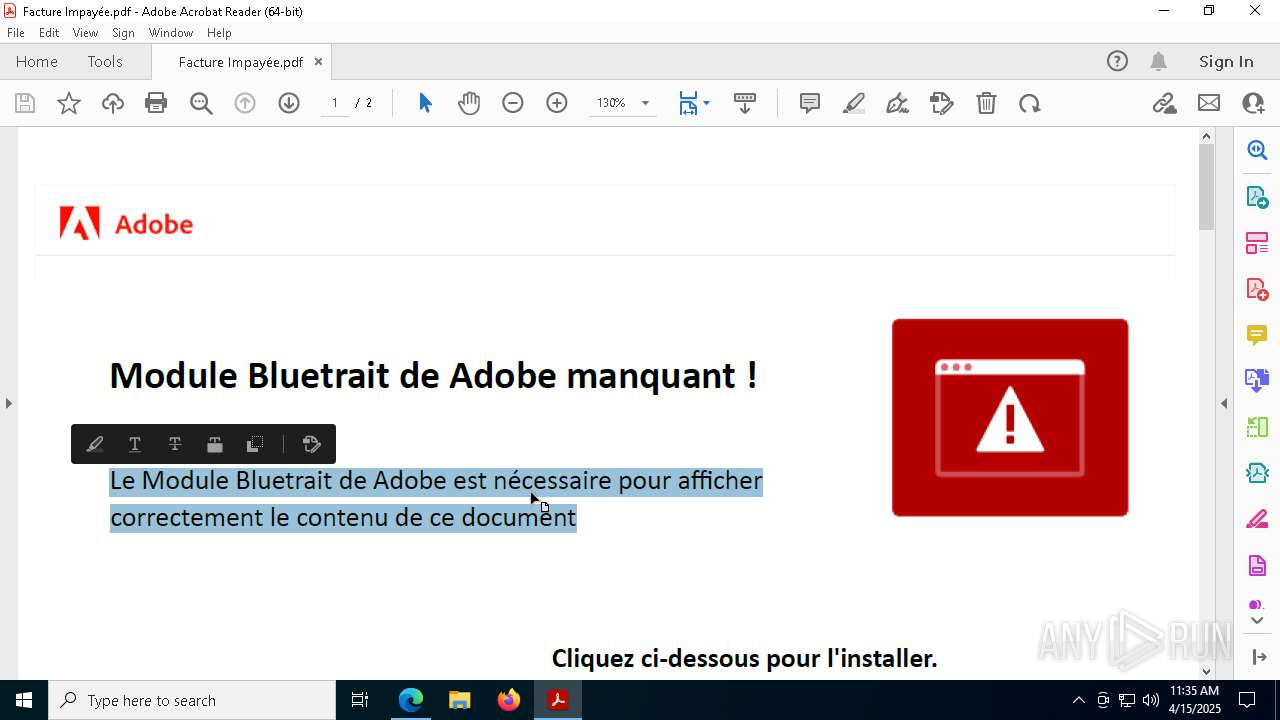Open Create PDF tool in side panel

pyautogui.click(x=1257, y=289)
